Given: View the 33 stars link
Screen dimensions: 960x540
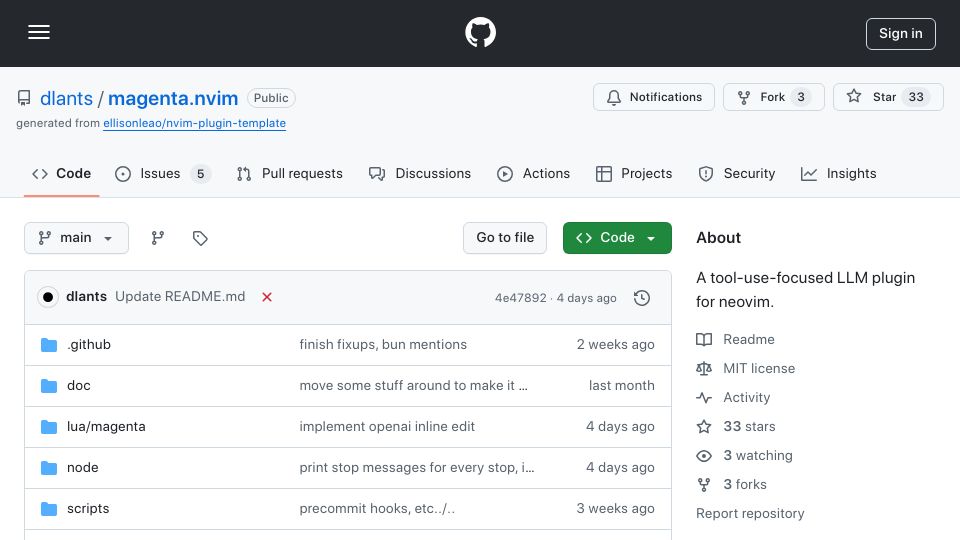Looking at the screenshot, I should [x=749, y=427].
